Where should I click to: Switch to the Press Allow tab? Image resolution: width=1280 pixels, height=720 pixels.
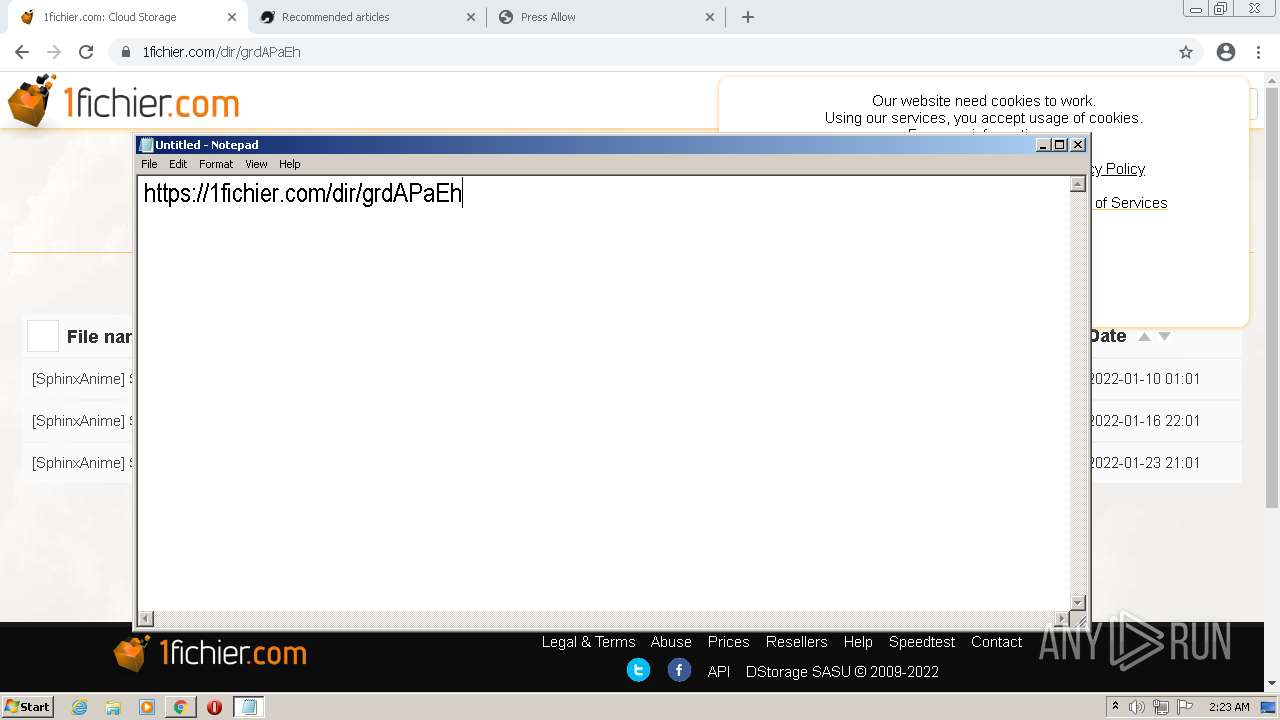pos(605,17)
